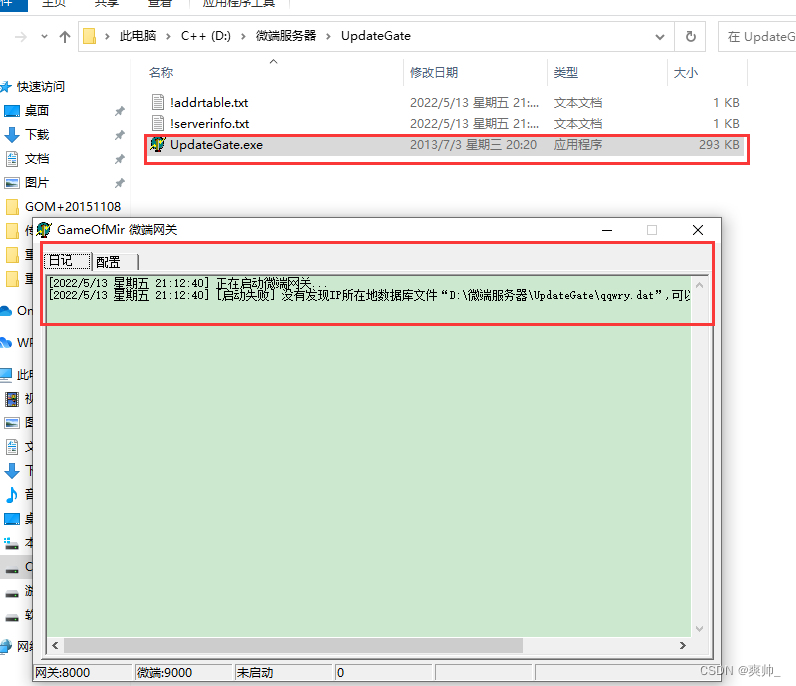This screenshot has height=686, width=796.
Task: Sort files by 大小 column header
Action: 685,73
